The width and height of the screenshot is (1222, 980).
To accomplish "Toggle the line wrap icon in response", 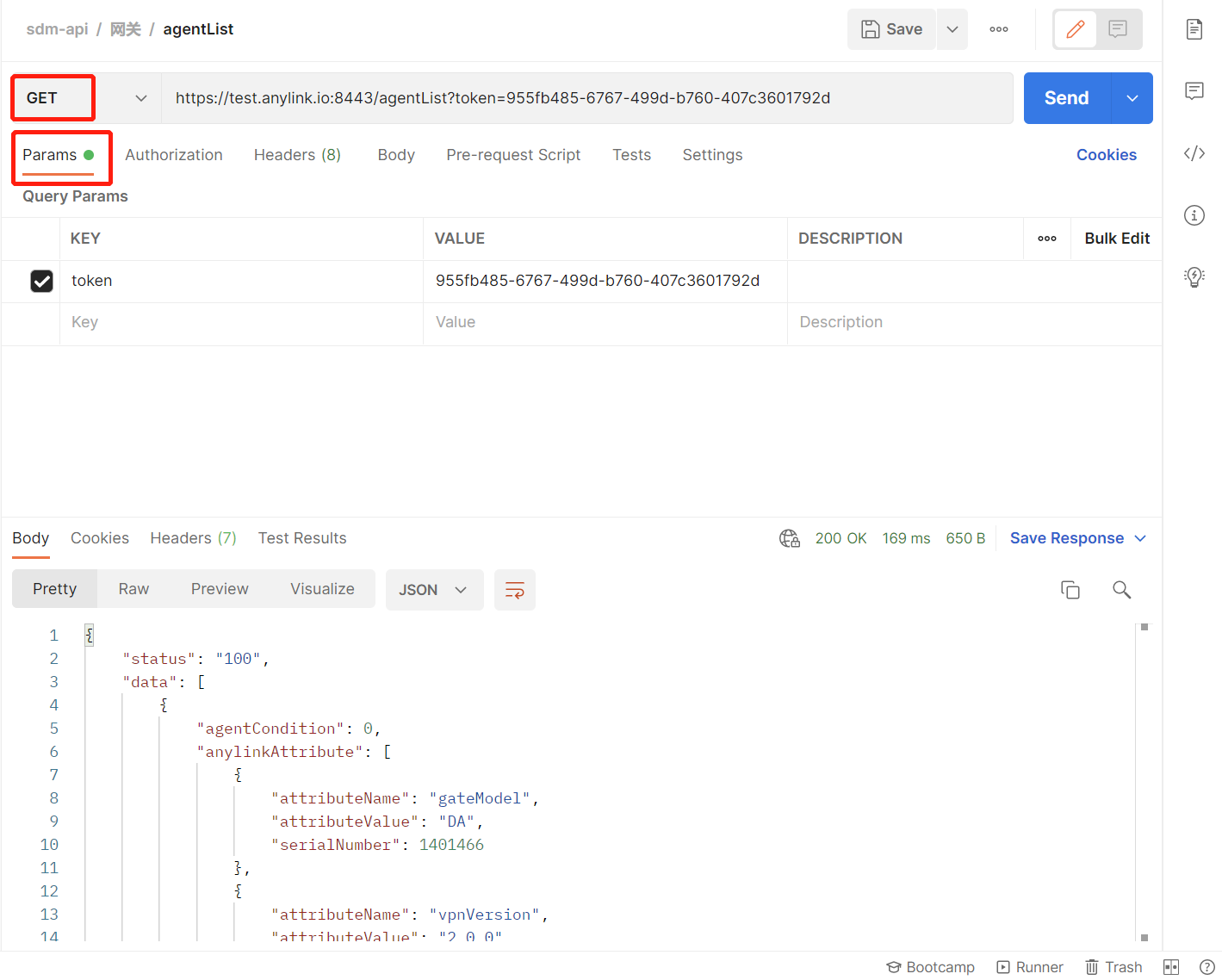I will (515, 590).
